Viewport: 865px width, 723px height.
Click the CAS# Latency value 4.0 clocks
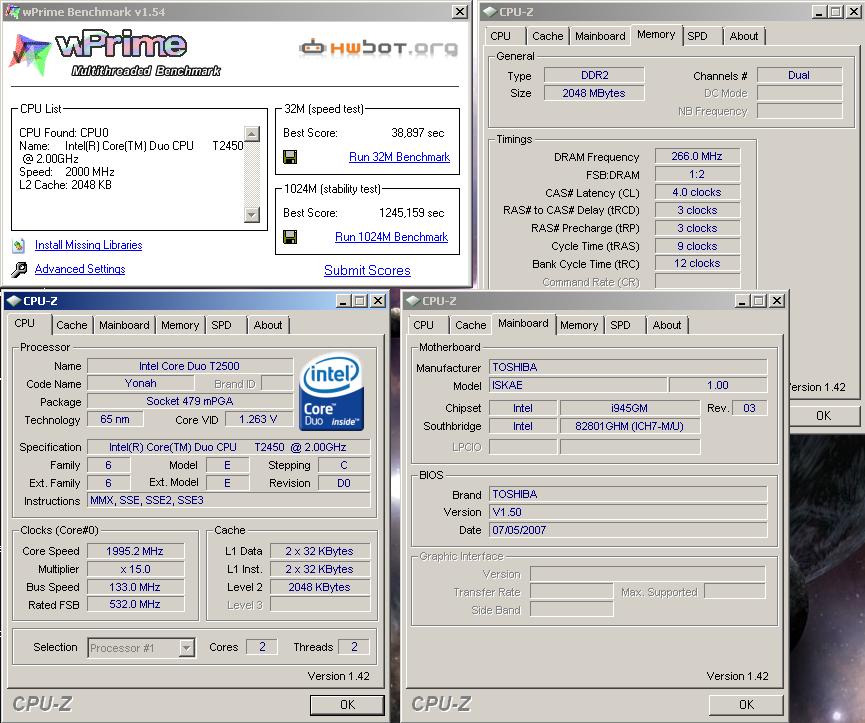click(x=697, y=192)
